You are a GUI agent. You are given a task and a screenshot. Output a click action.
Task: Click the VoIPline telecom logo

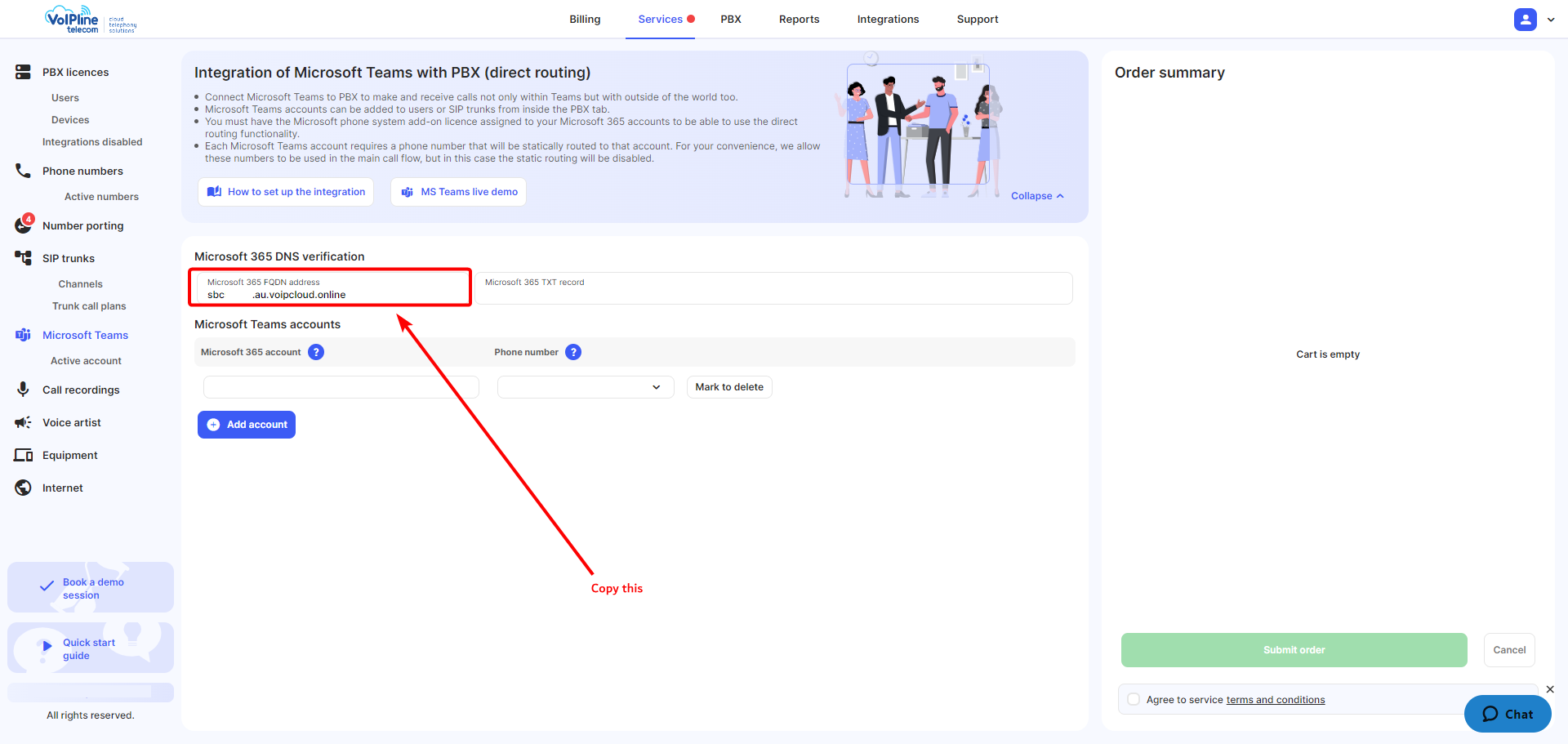coord(91,20)
